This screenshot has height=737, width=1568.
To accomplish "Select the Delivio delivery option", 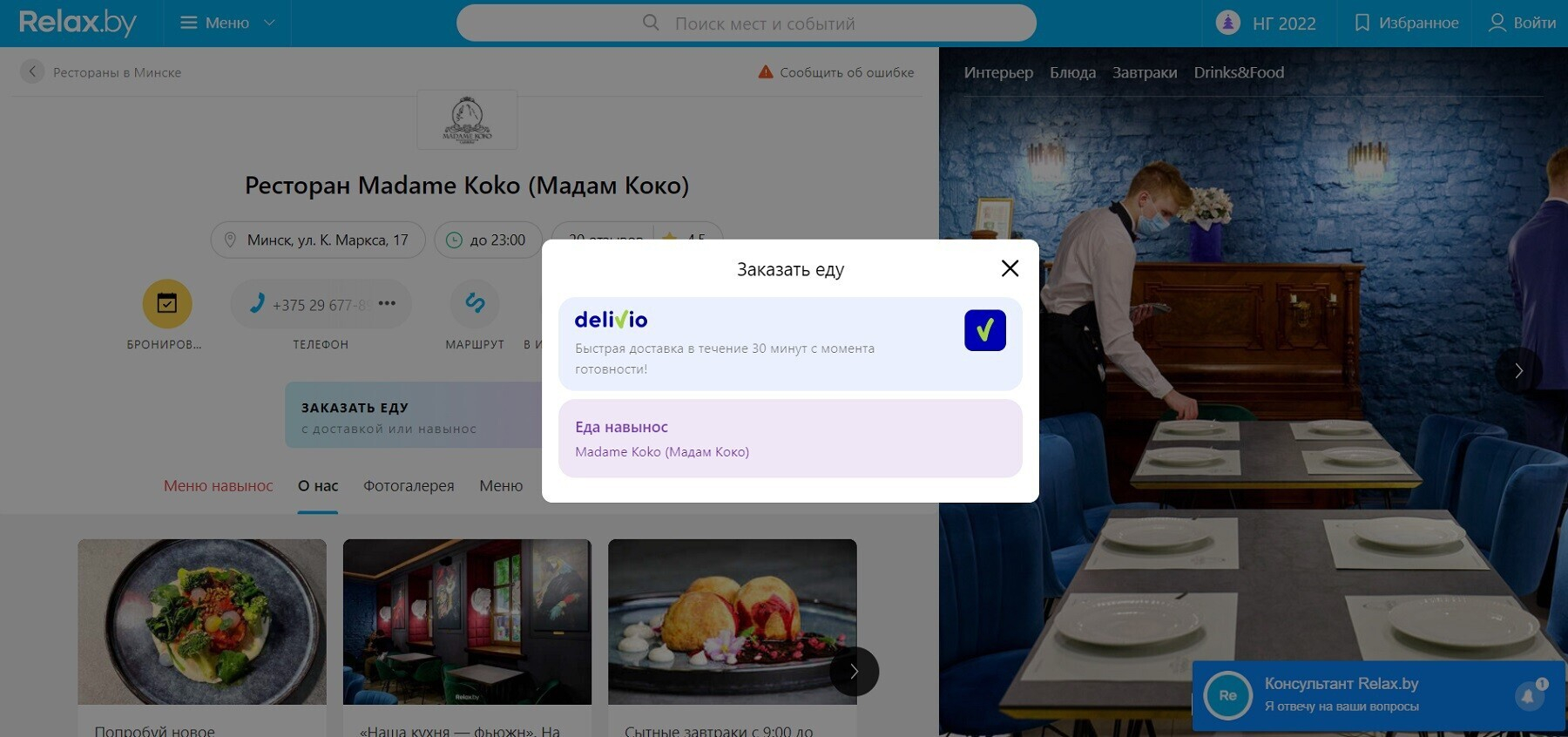I will coord(789,343).
